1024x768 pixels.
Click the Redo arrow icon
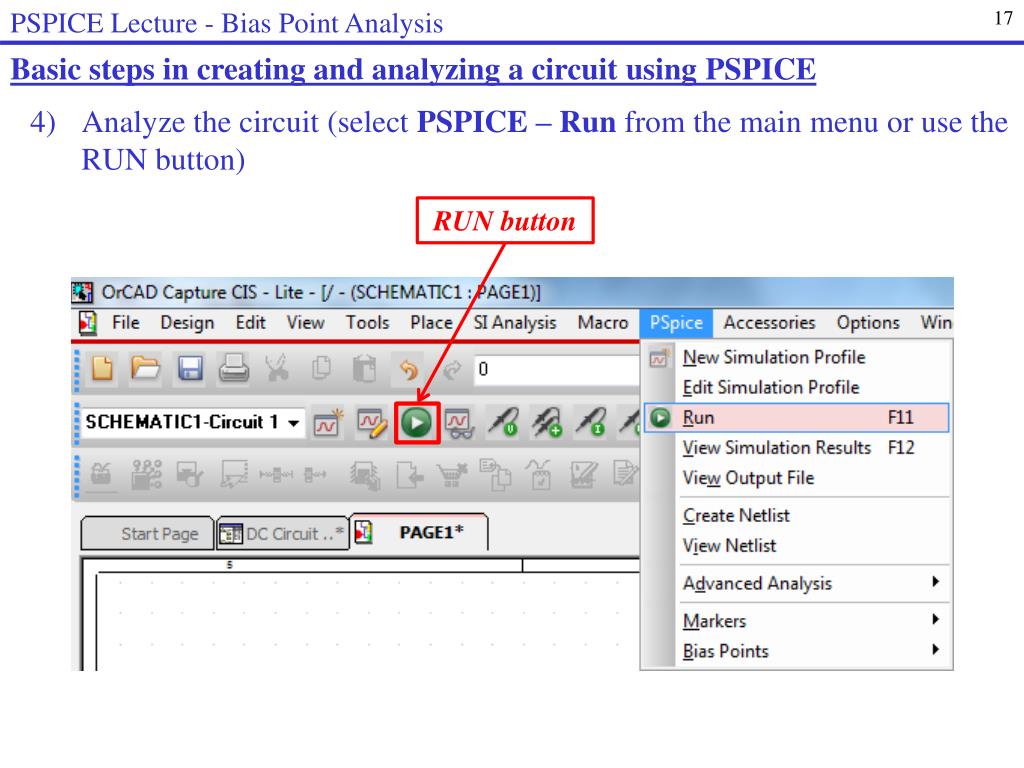(452, 370)
